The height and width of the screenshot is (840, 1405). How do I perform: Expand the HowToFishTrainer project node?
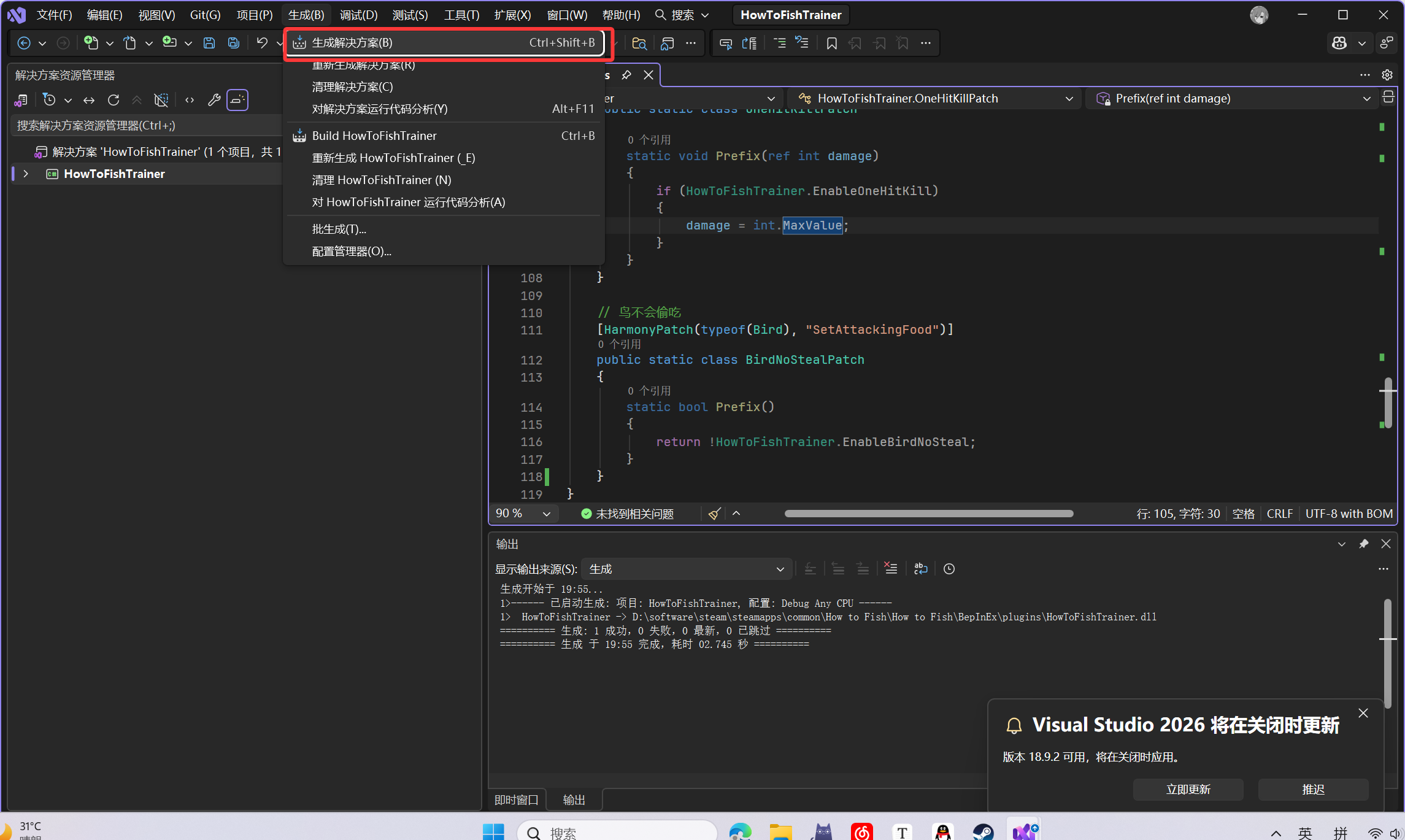(26, 174)
